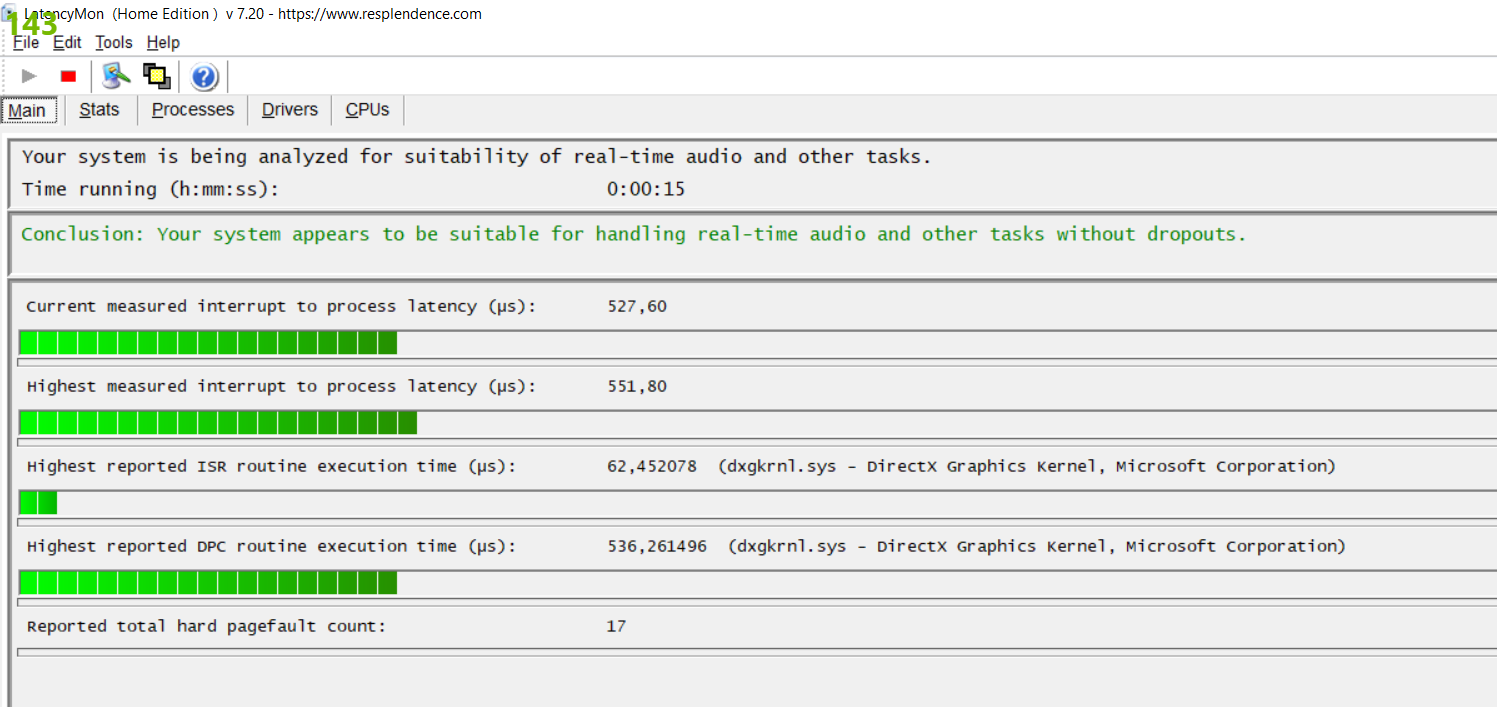1497x707 pixels.
Task: Click the grey Start monitoring play icon
Action: (x=29, y=76)
